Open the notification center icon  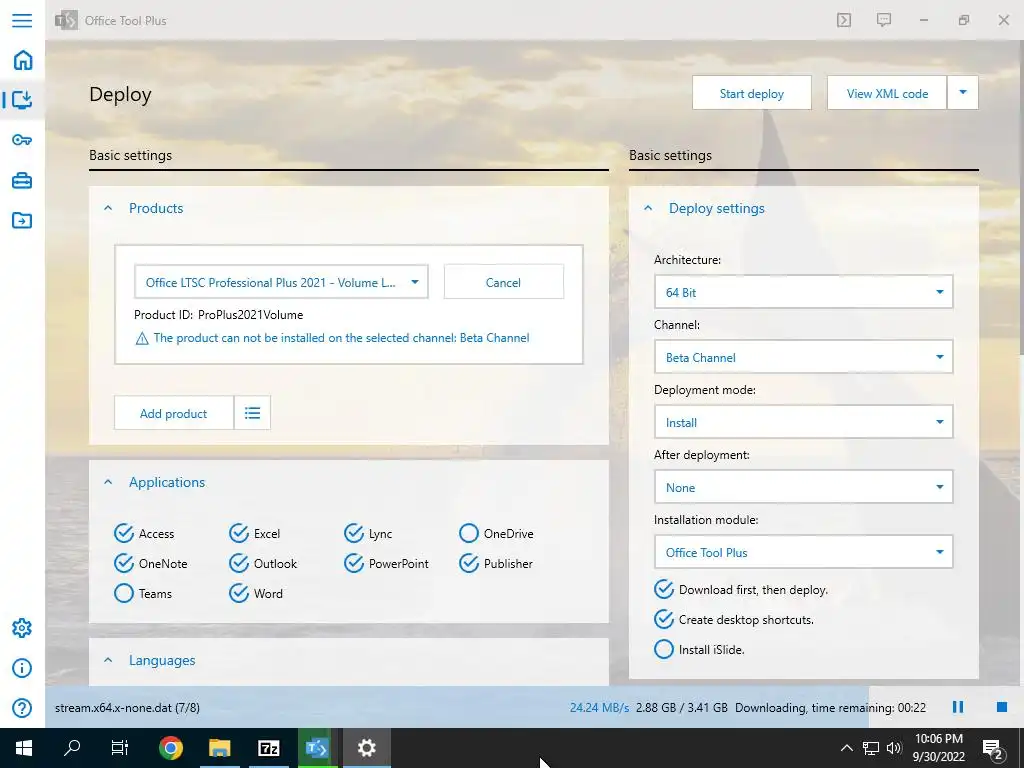(x=992, y=749)
